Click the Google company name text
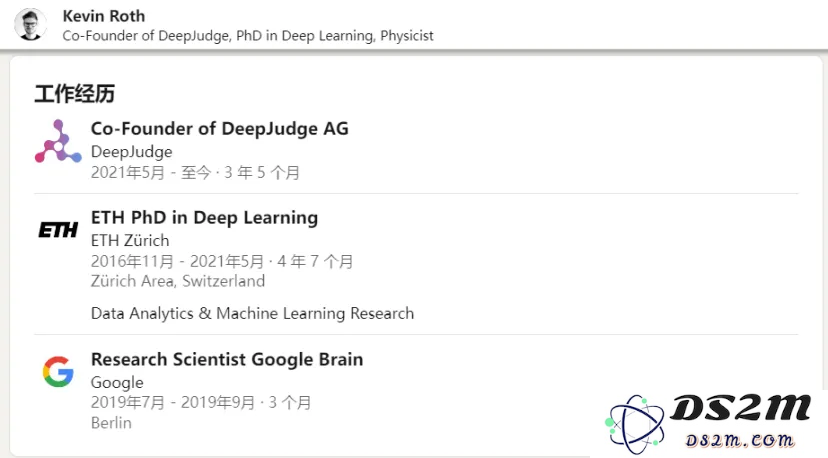This screenshot has height=458, width=828. [x=117, y=382]
